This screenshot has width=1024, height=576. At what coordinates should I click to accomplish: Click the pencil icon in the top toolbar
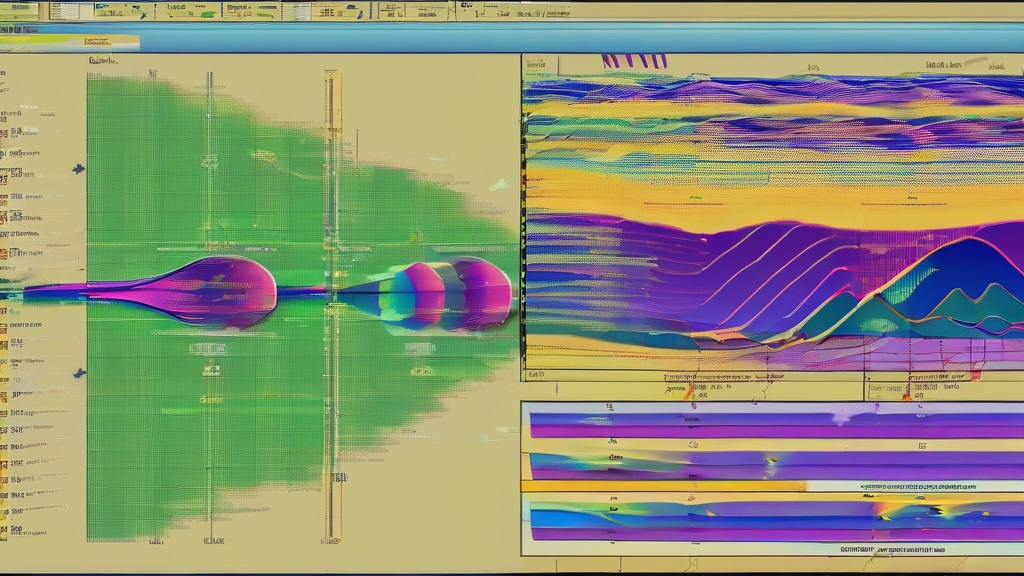pos(360,13)
